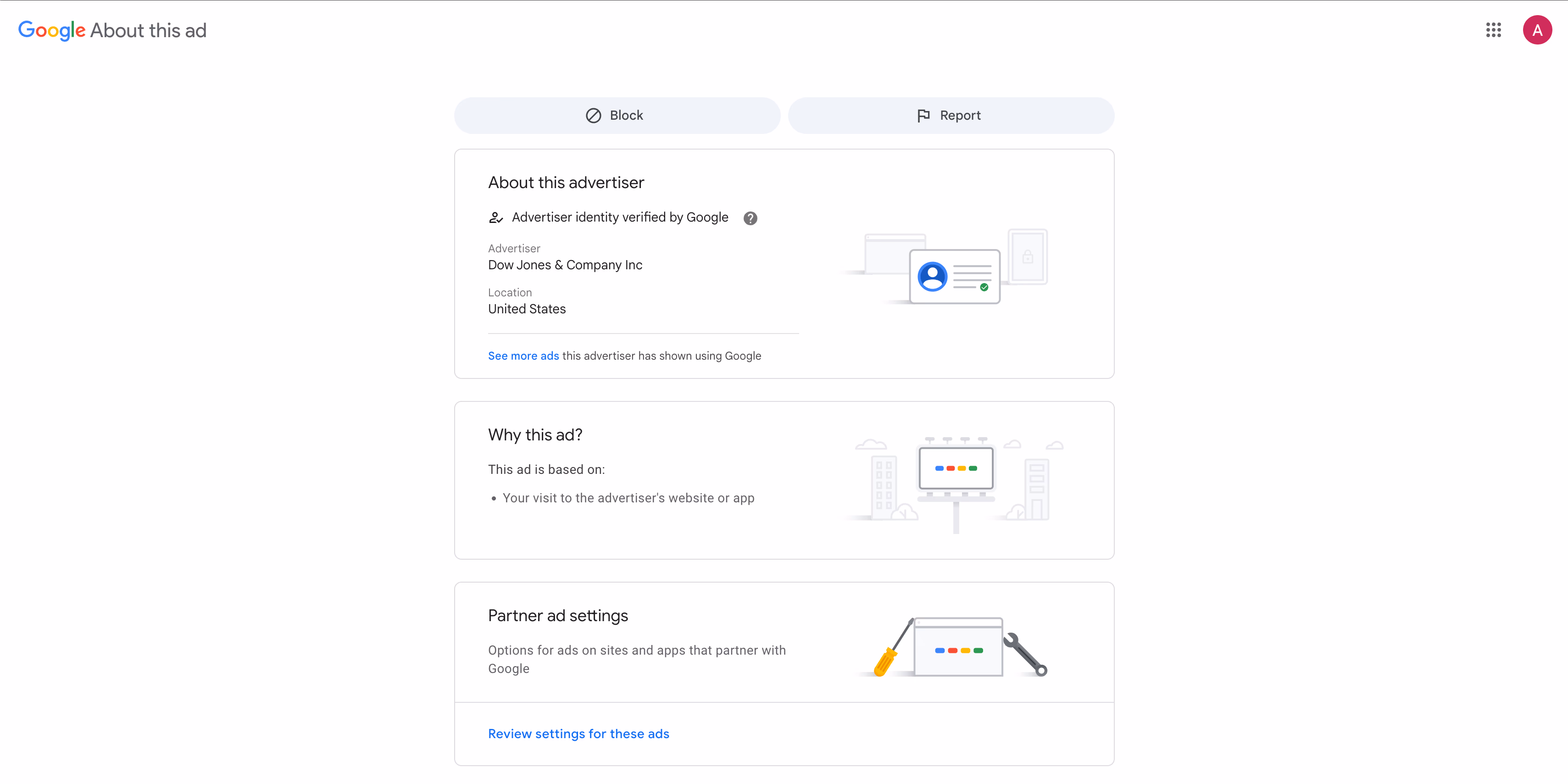Viewport: 1568px width, 784px height.
Task: Open Review settings for these ads
Action: tap(578, 734)
